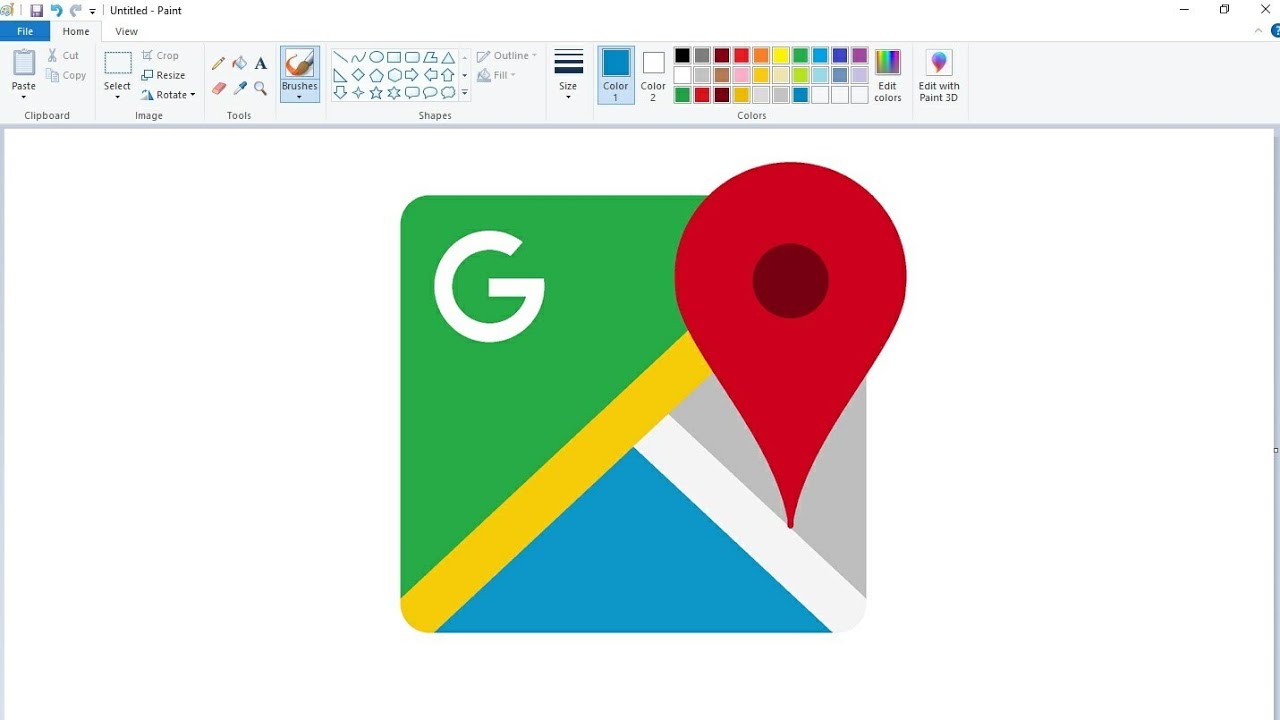
Task: Pick the pink color swatch
Action: pos(741,75)
